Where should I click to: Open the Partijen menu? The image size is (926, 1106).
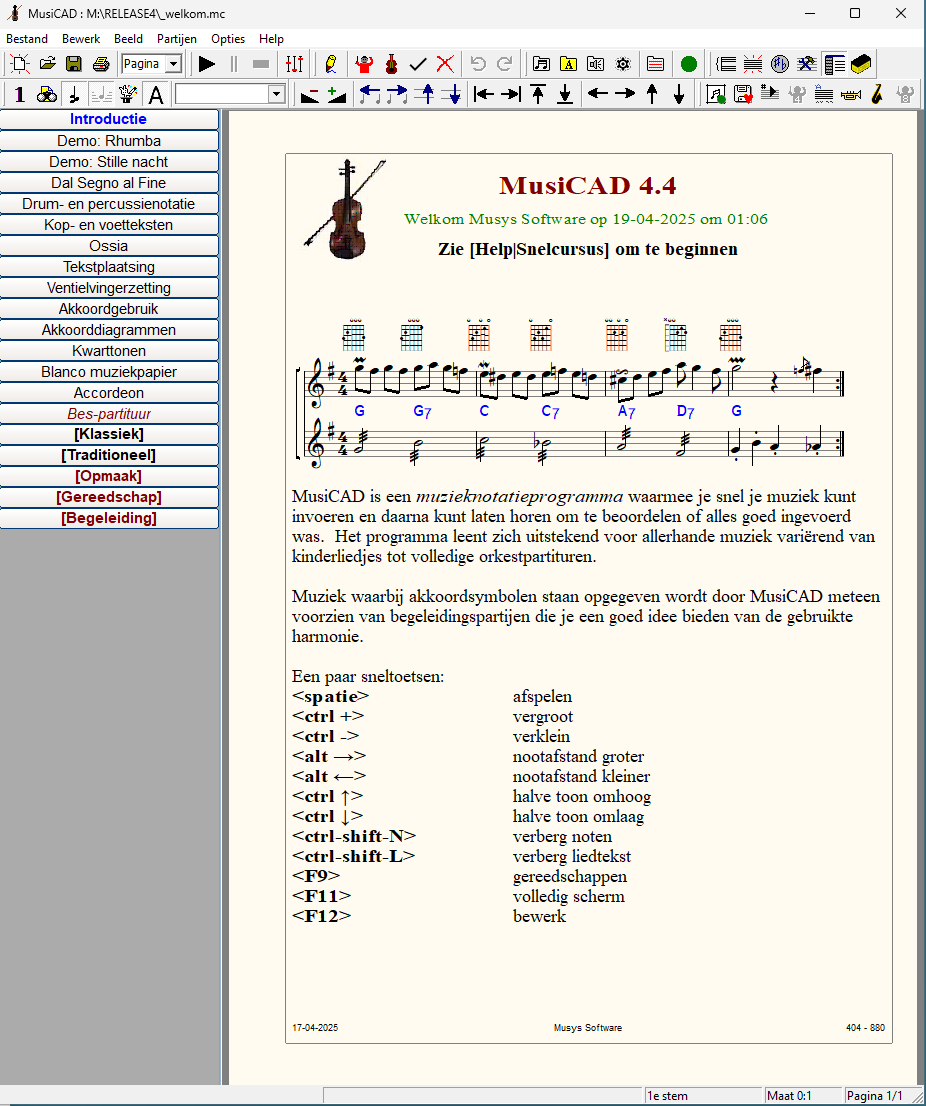tap(177, 39)
